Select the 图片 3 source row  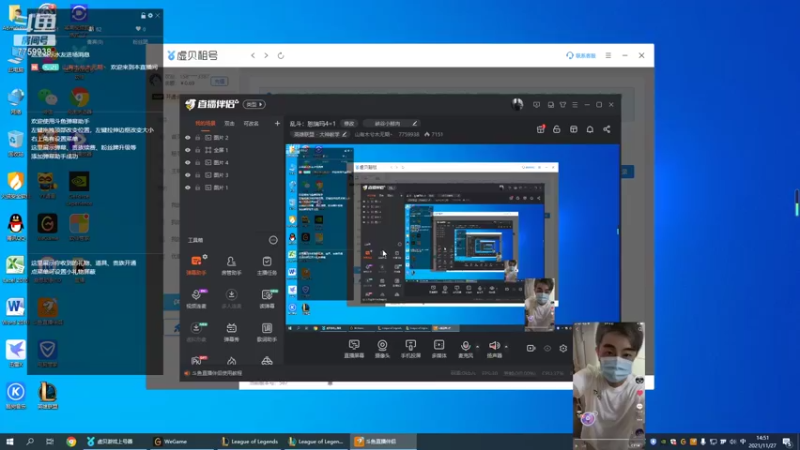pyautogui.click(x=232, y=175)
